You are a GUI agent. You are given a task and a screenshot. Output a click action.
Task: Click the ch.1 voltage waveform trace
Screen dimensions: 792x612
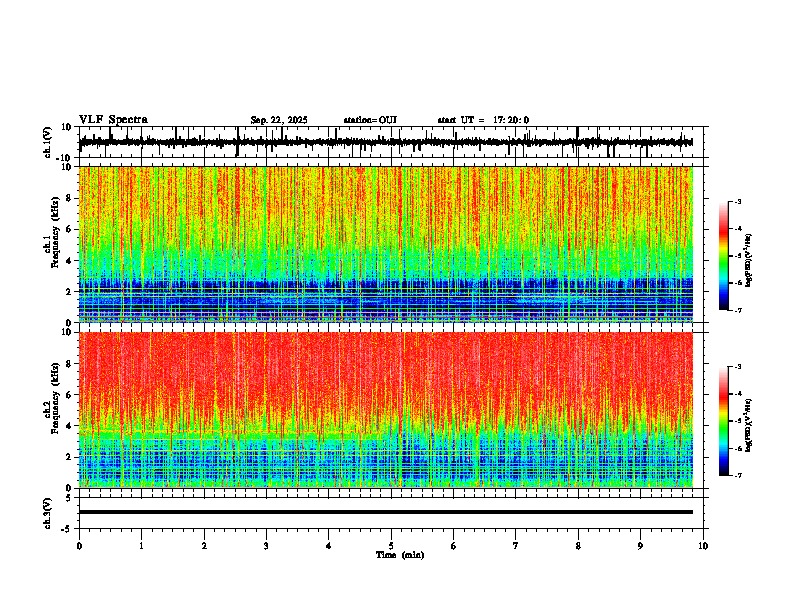(x=386, y=142)
